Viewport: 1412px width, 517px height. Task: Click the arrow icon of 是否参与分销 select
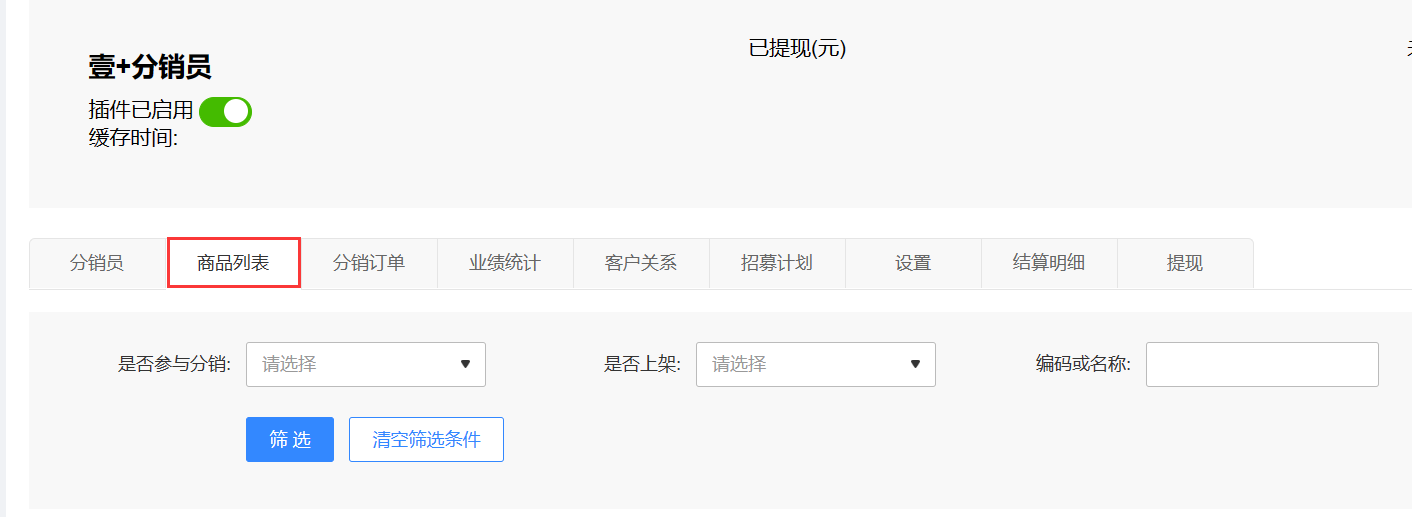(x=465, y=364)
